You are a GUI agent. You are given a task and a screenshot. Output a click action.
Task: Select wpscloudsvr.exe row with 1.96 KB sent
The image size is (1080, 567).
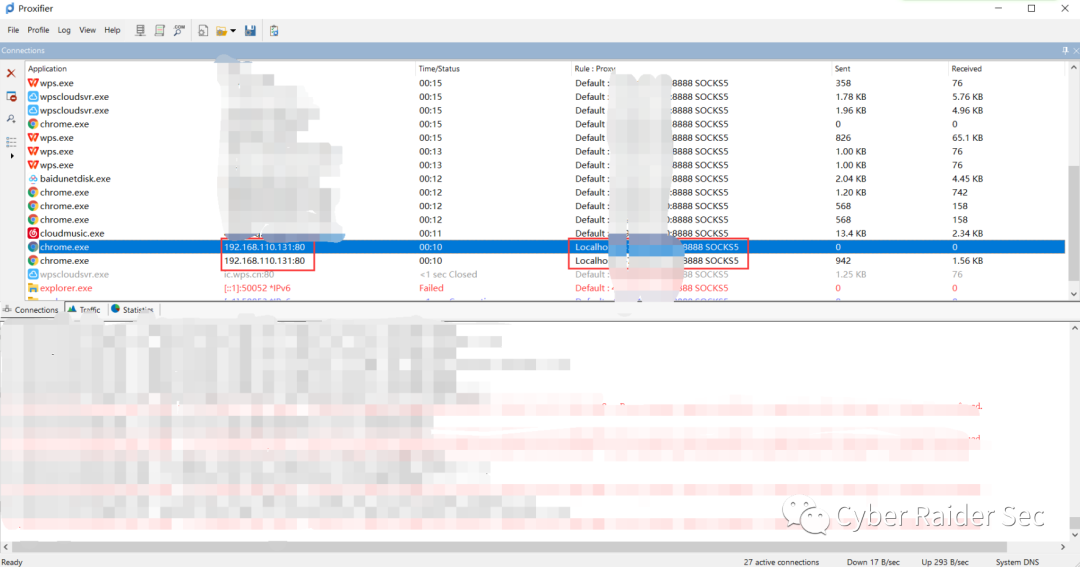[x=546, y=110]
